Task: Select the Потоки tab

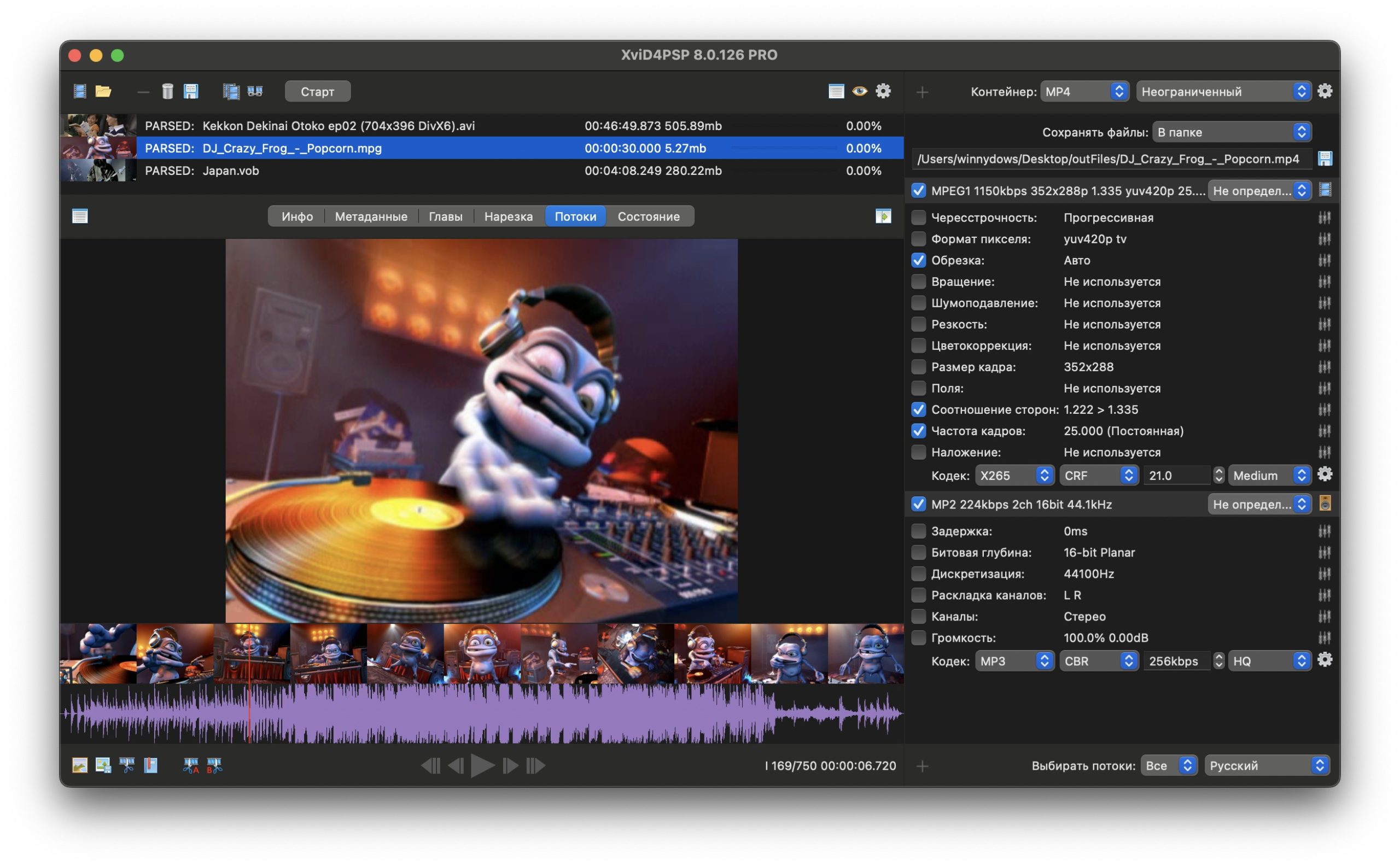Action: click(575, 216)
